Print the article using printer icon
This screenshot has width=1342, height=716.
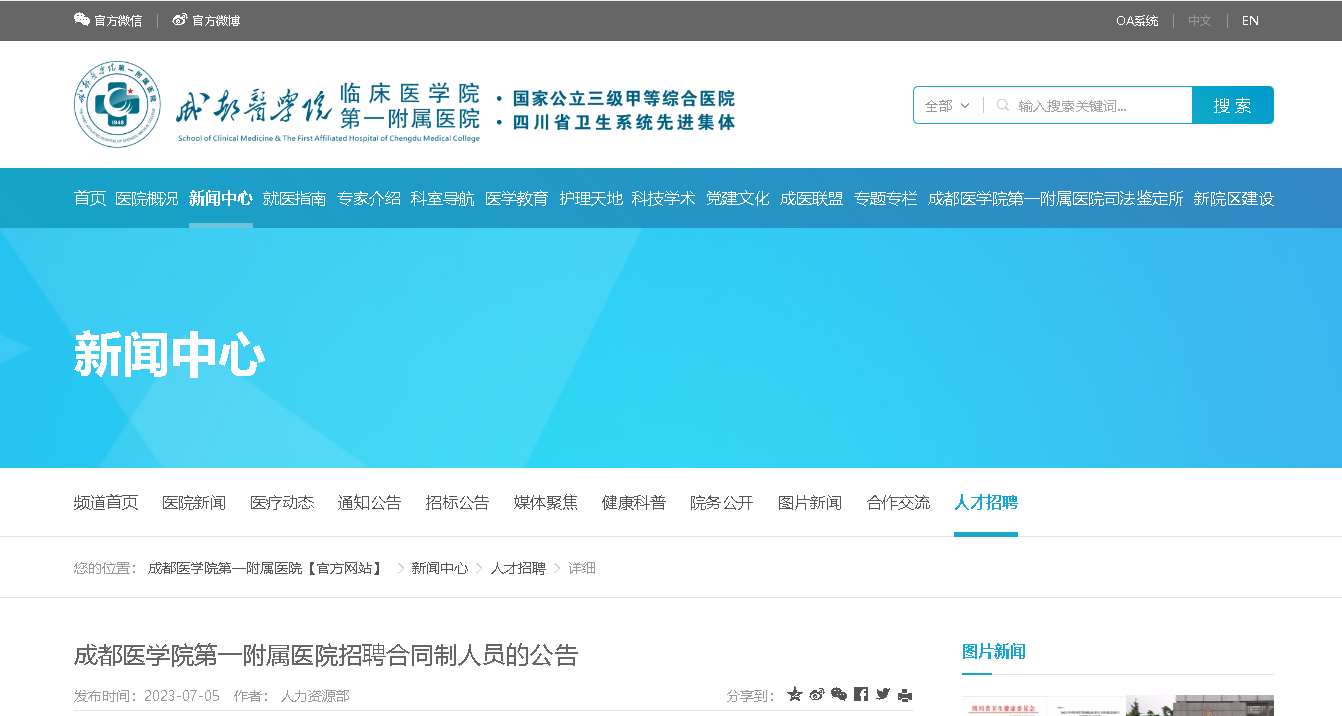(905, 695)
